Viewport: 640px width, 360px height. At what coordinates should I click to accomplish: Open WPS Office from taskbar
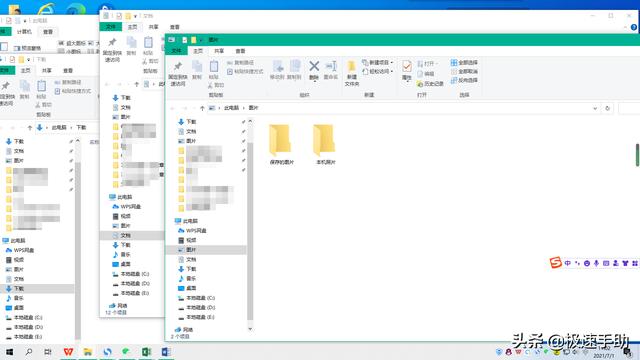coord(68,351)
